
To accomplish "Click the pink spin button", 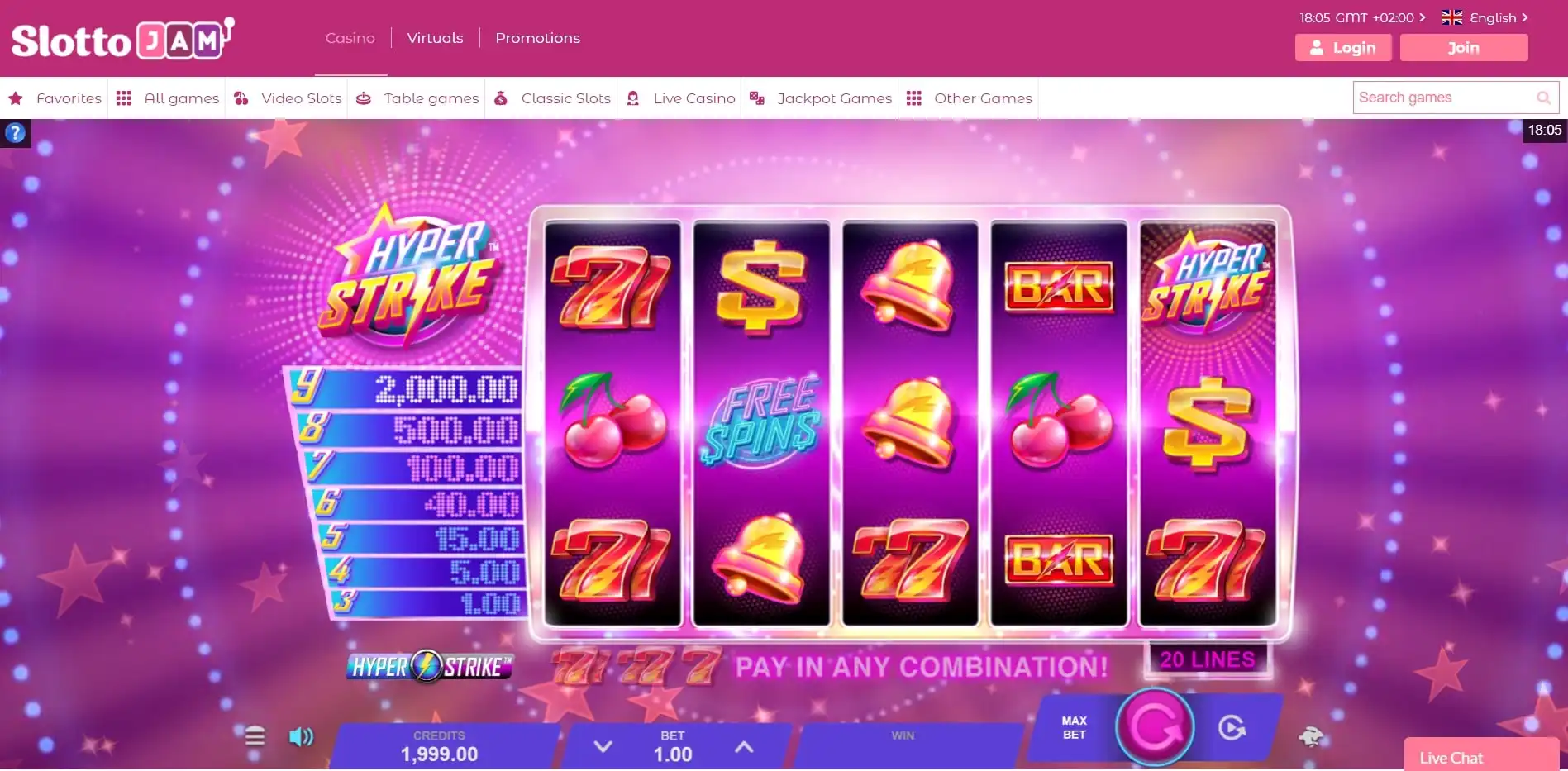I will click(1155, 727).
